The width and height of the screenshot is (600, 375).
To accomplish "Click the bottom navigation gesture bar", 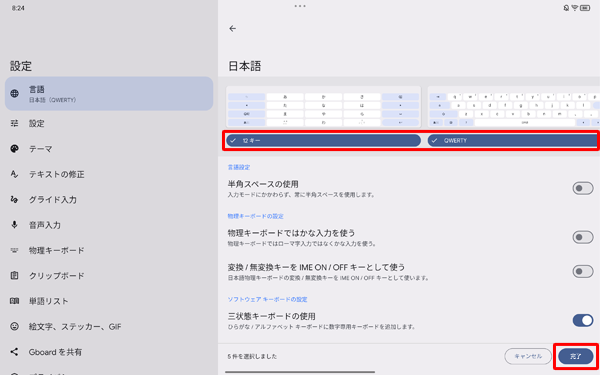I will (x=300, y=372).
